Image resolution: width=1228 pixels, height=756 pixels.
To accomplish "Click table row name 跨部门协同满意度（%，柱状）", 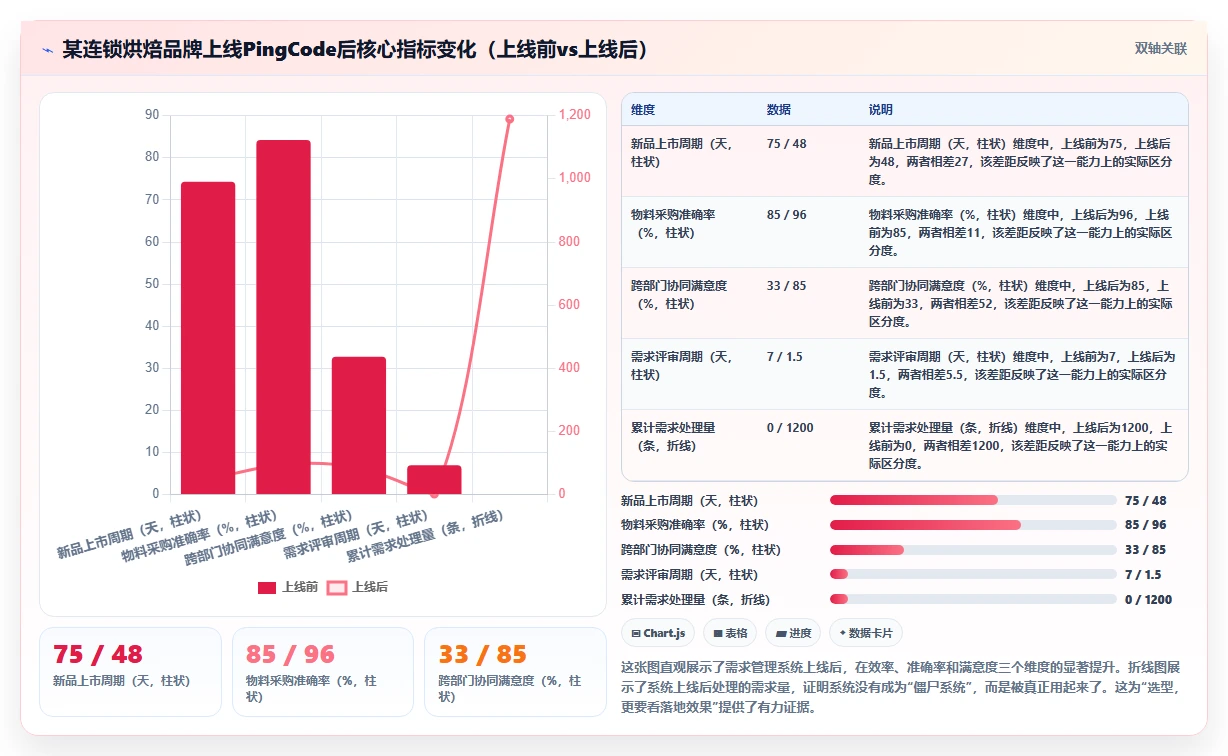I will [x=680, y=294].
